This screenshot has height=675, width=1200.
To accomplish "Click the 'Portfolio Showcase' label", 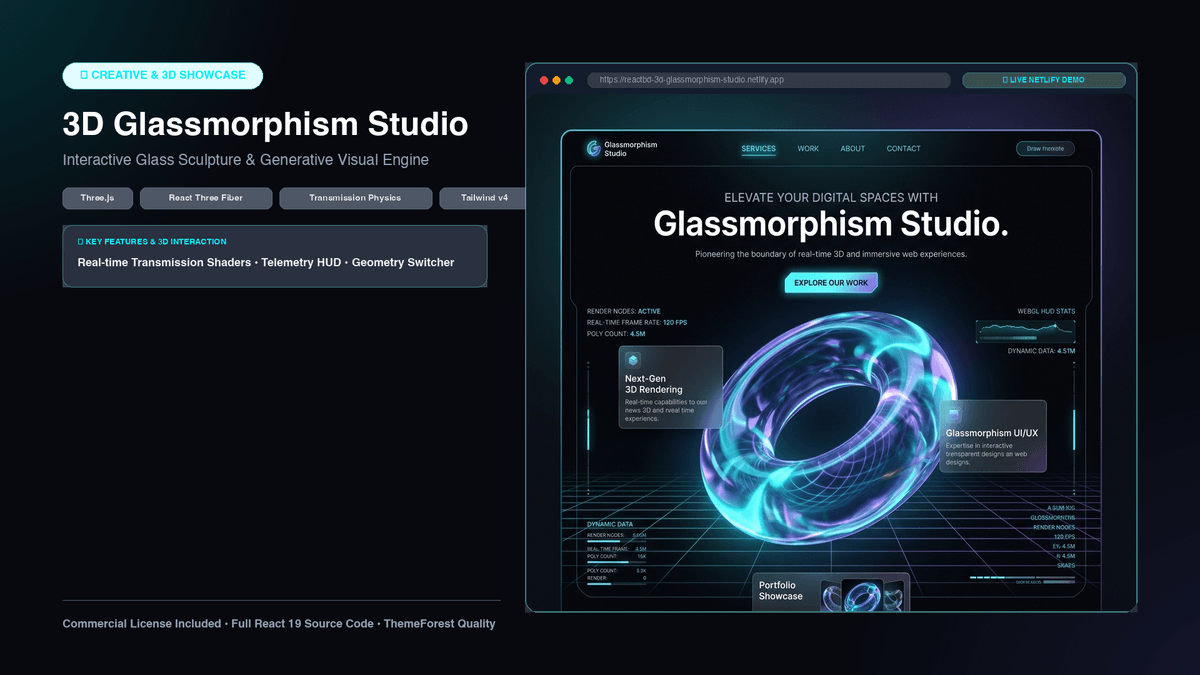I will [780, 591].
